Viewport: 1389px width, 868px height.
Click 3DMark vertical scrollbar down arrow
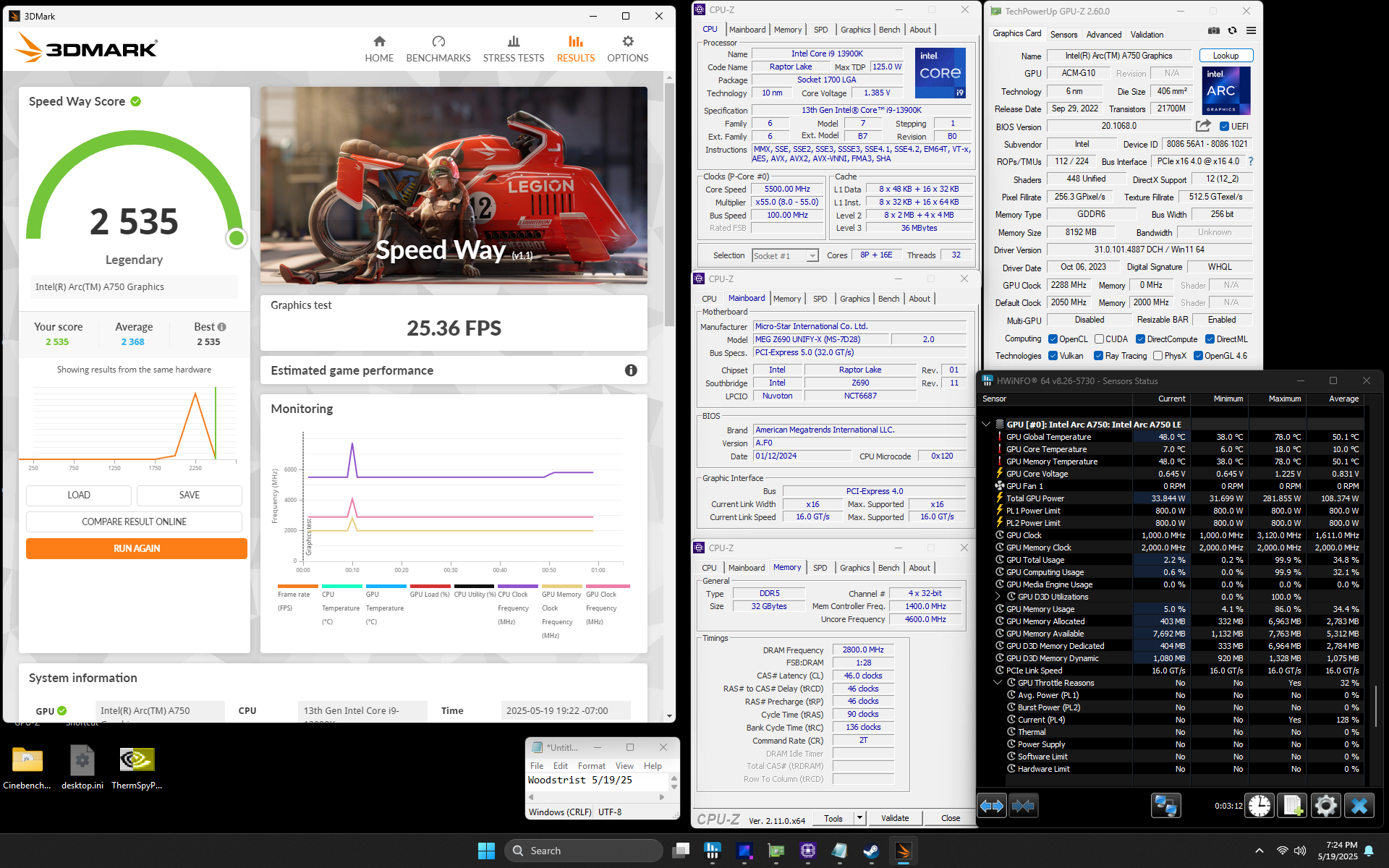[x=669, y=716]
